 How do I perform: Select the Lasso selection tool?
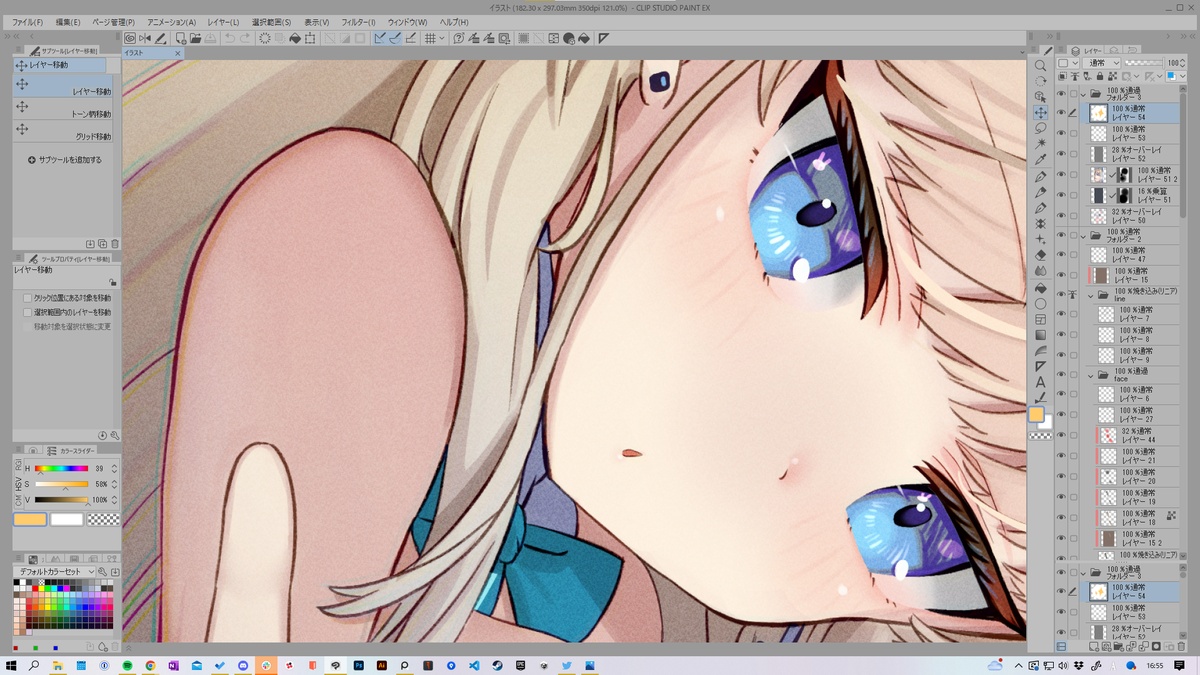click(x=1041, y=128)
